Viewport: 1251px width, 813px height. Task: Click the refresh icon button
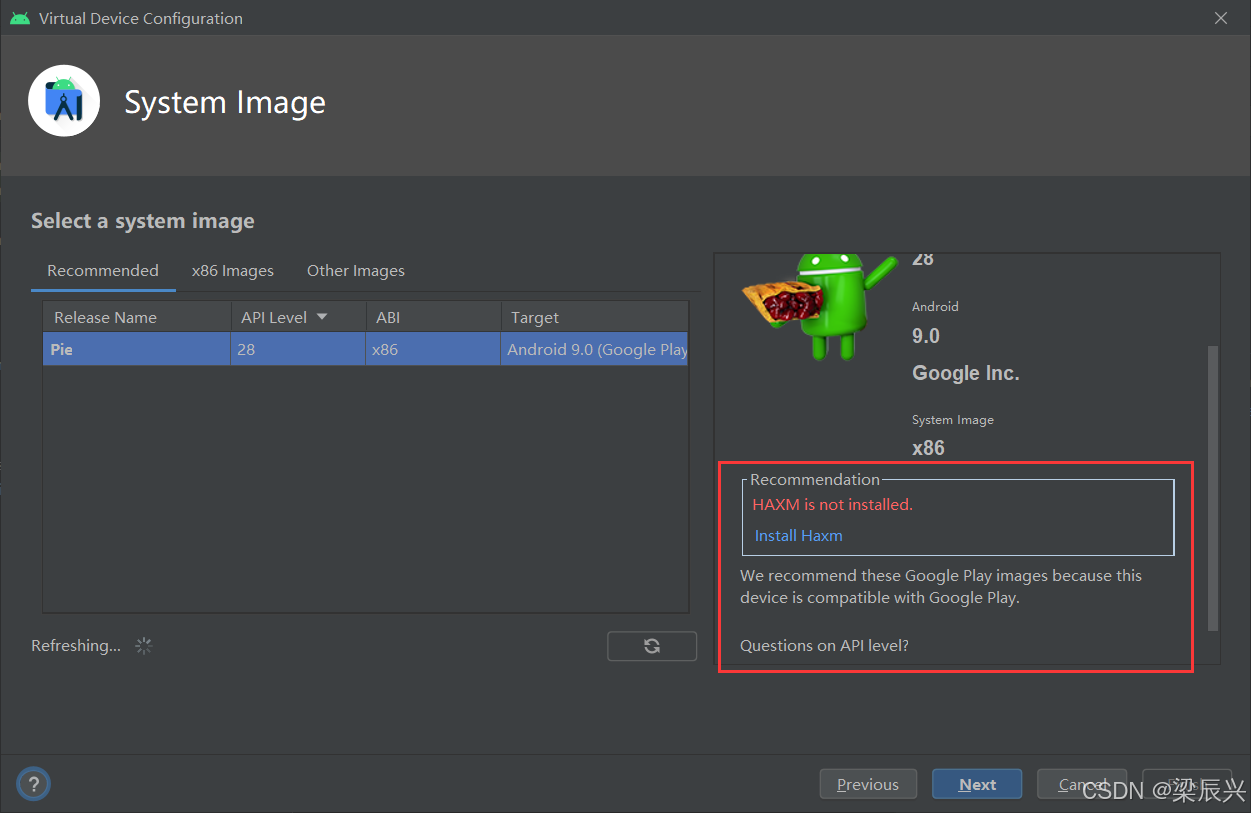652,646
